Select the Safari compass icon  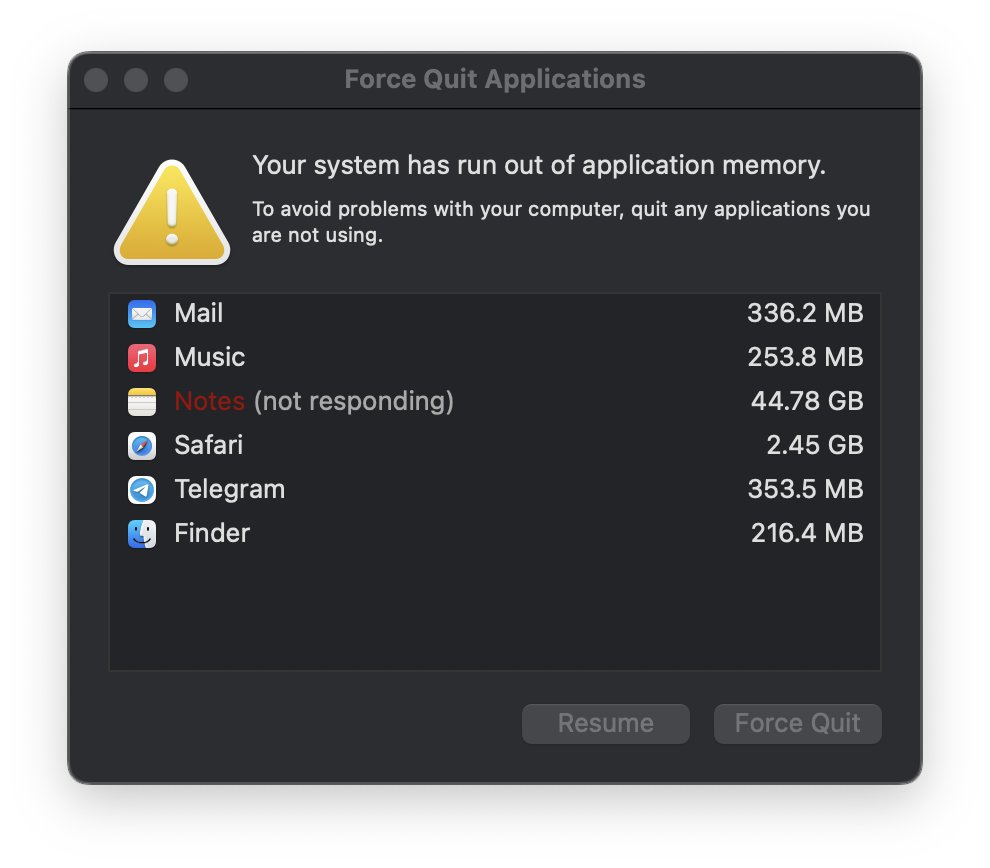coord(142,446)
